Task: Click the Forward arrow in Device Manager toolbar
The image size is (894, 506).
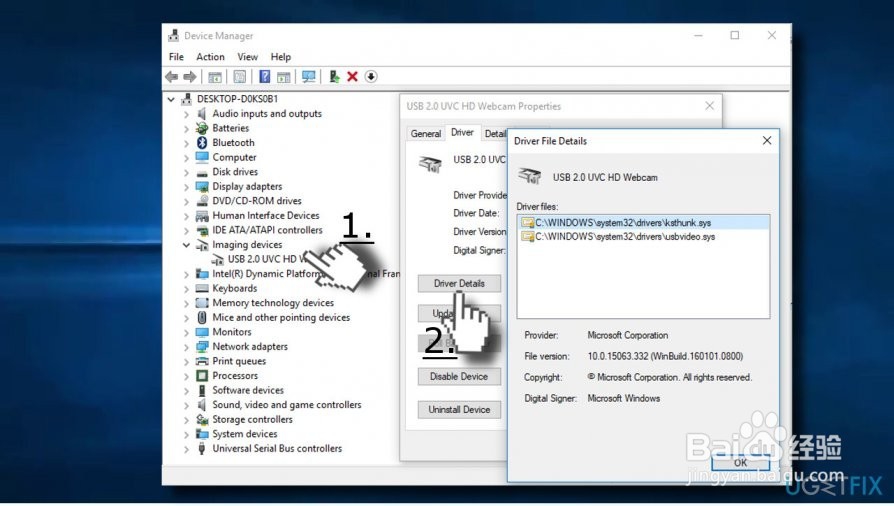Action: click(x=190, y=76)
